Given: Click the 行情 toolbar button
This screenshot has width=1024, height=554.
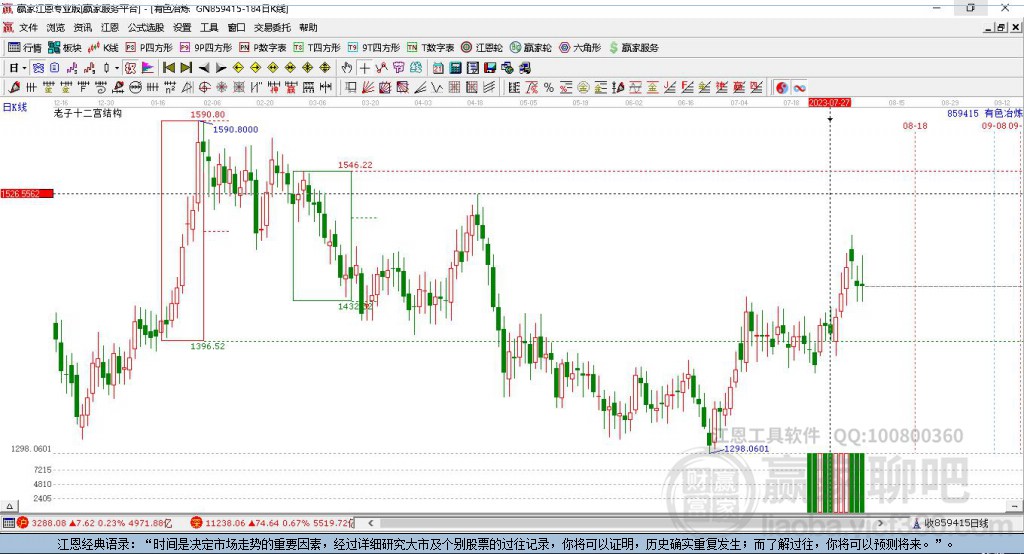Looking at the screenshot, I should pyautogui.click(x=25, y=48).
